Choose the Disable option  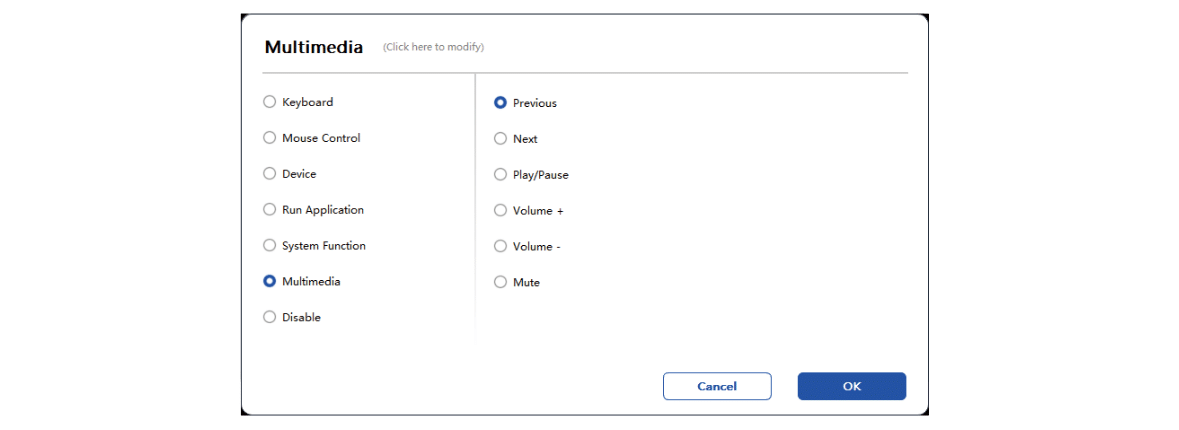click(269, 317)
